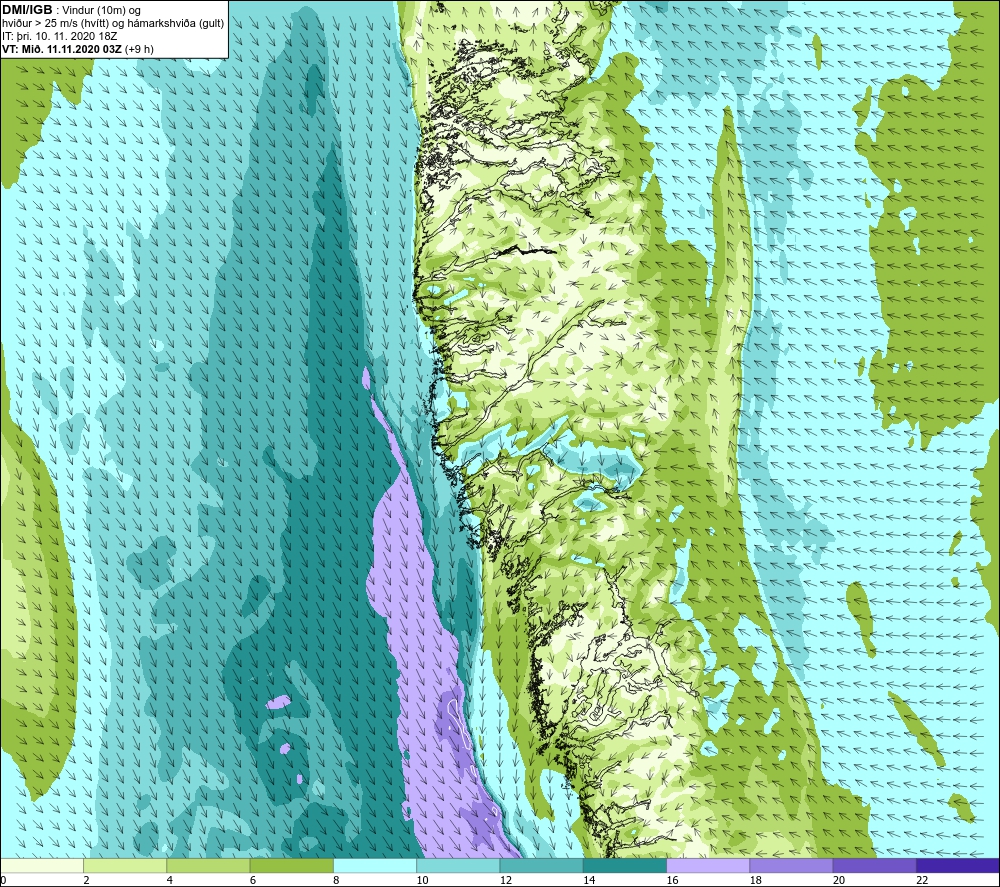Select the 20–22 m/s violet legend swatch

pyautogui.click(x=874, y=865)
